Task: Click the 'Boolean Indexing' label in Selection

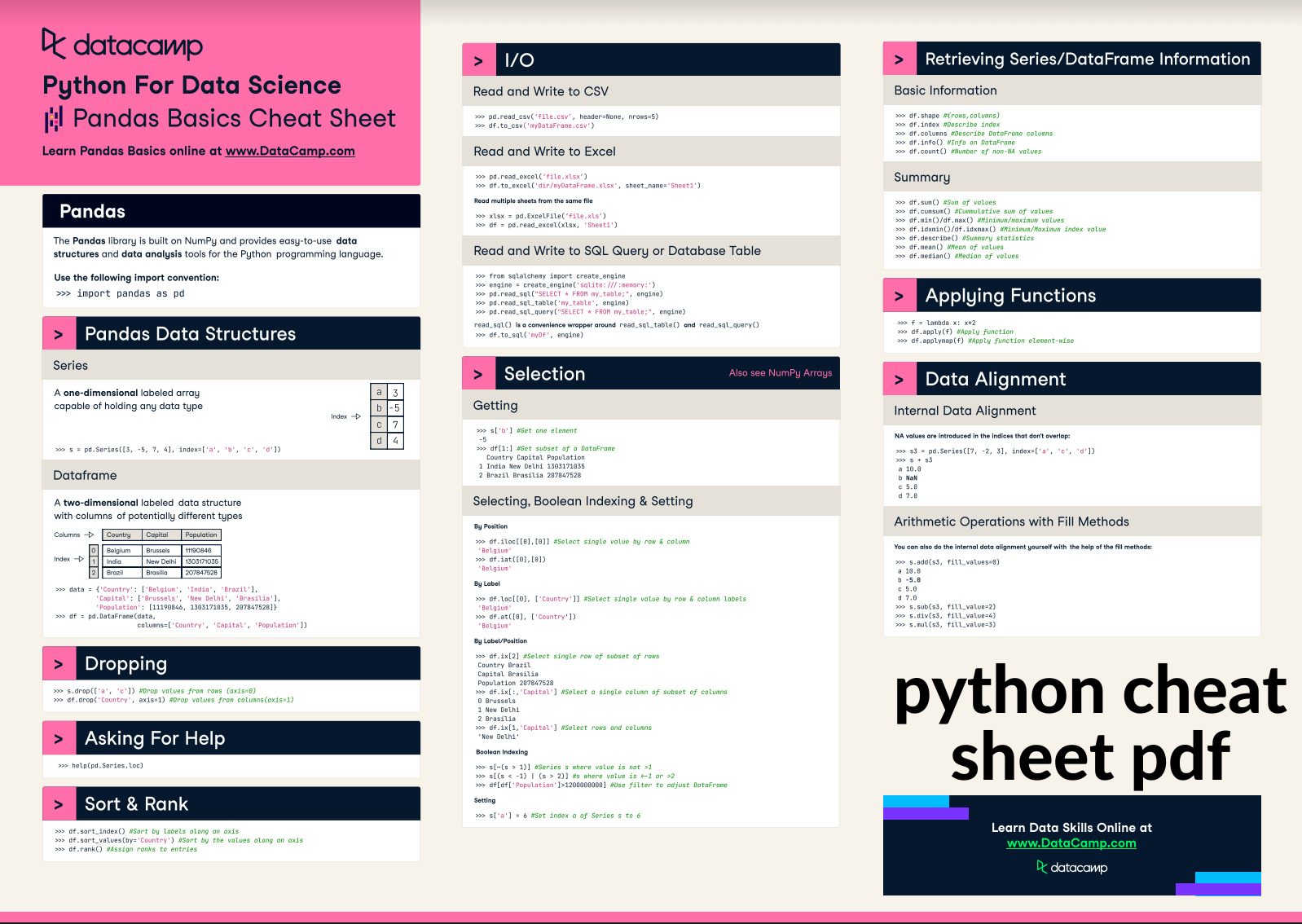Action: click(502, 752)
